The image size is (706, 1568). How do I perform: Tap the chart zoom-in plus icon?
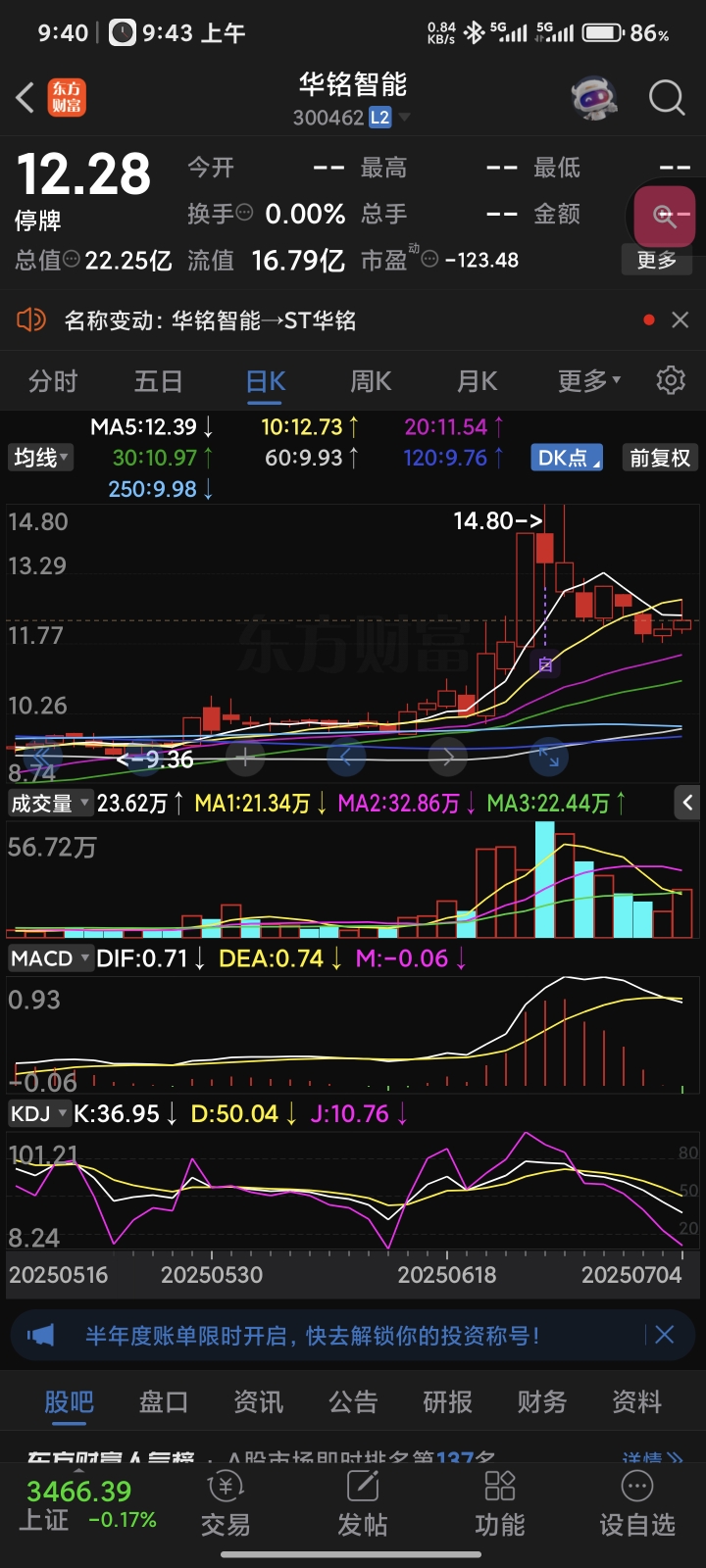pyautogui.click(x=245, y=756)
